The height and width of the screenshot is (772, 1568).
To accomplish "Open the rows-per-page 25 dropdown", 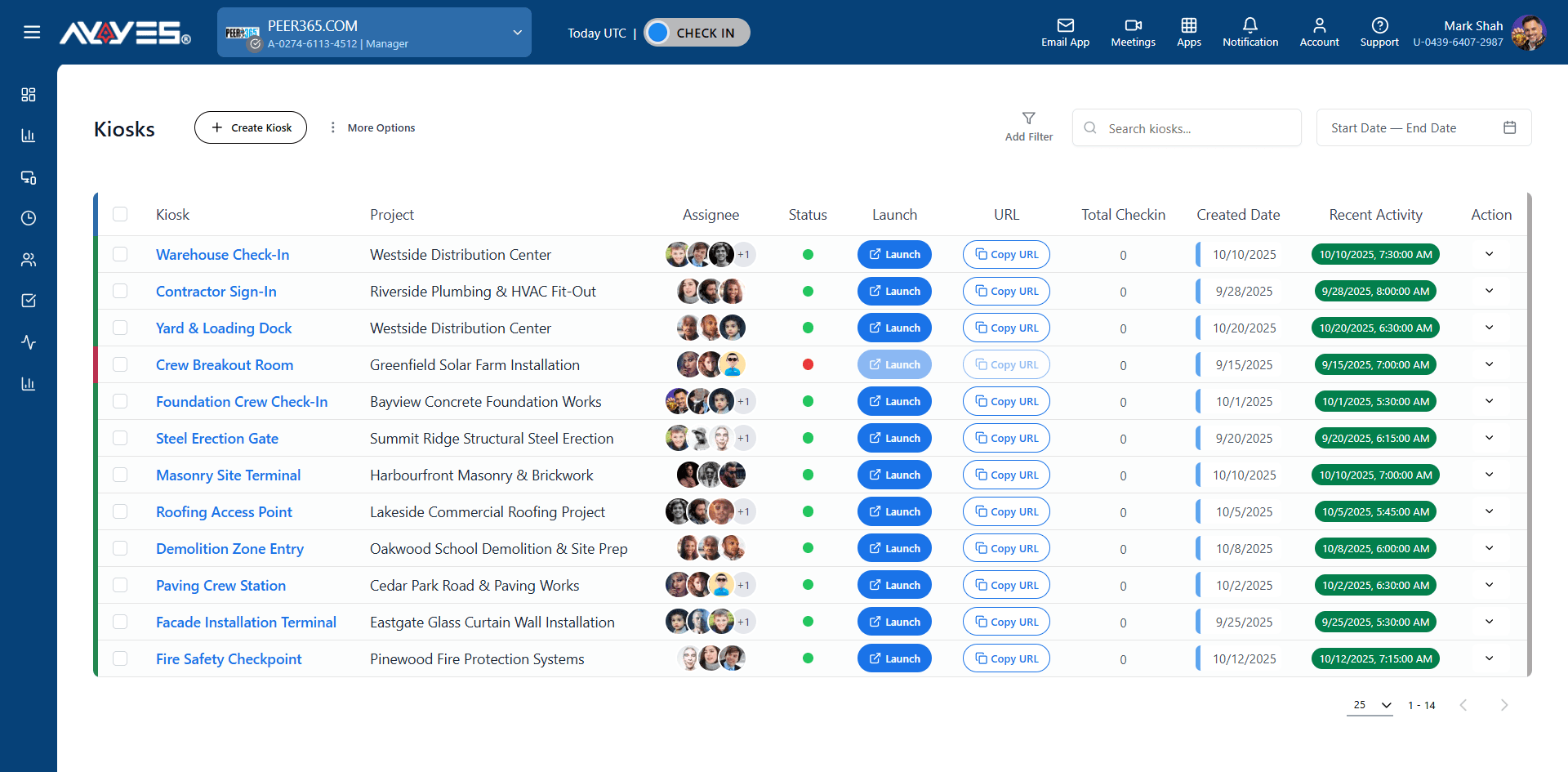I will tap(1370, 705).
